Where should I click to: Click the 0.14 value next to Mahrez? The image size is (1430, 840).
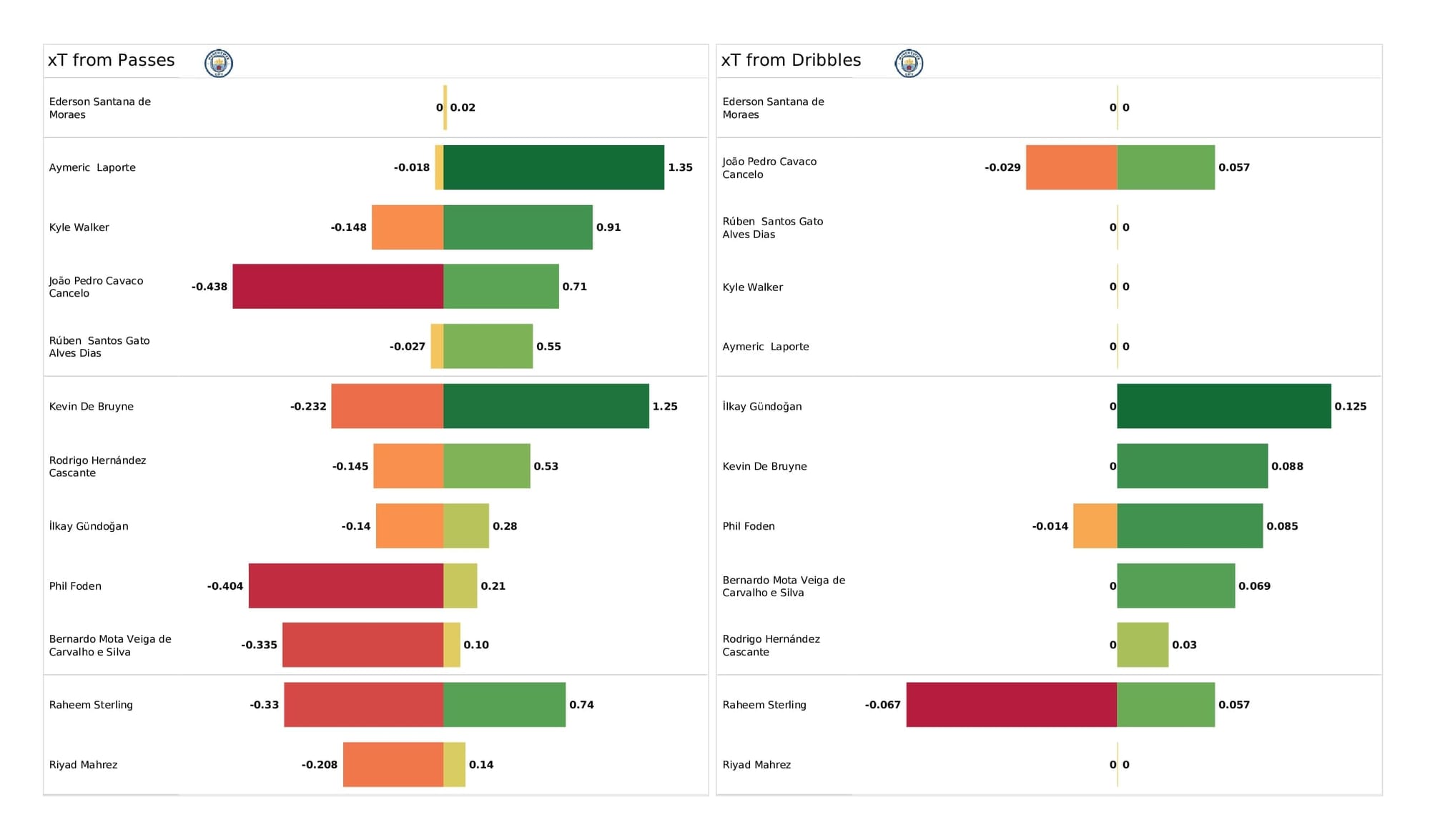tap(481, 764)
